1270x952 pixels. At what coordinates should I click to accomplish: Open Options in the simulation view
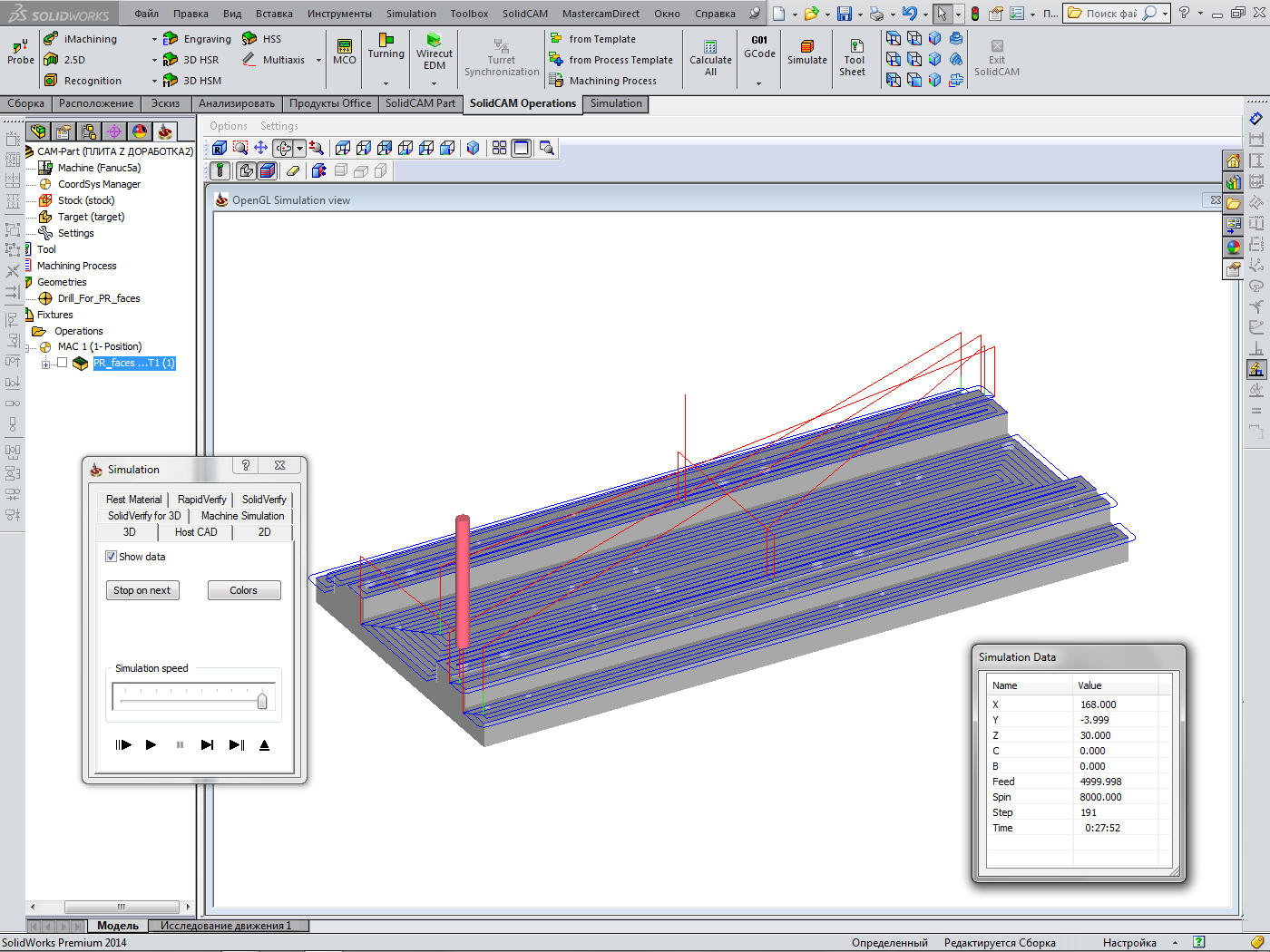point(229,126)
